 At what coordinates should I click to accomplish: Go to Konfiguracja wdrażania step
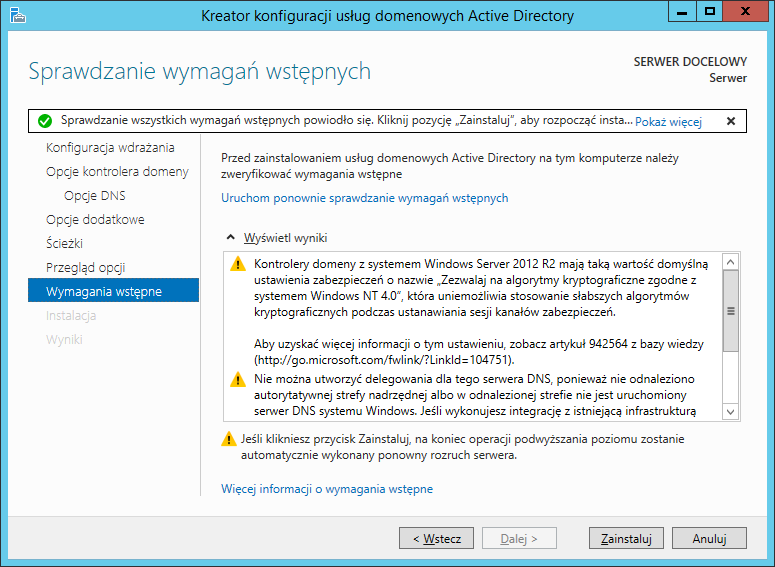point(110,148)
